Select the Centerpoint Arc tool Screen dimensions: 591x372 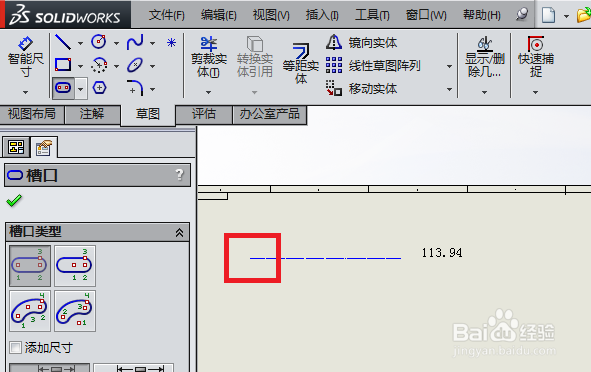[99, 65]
